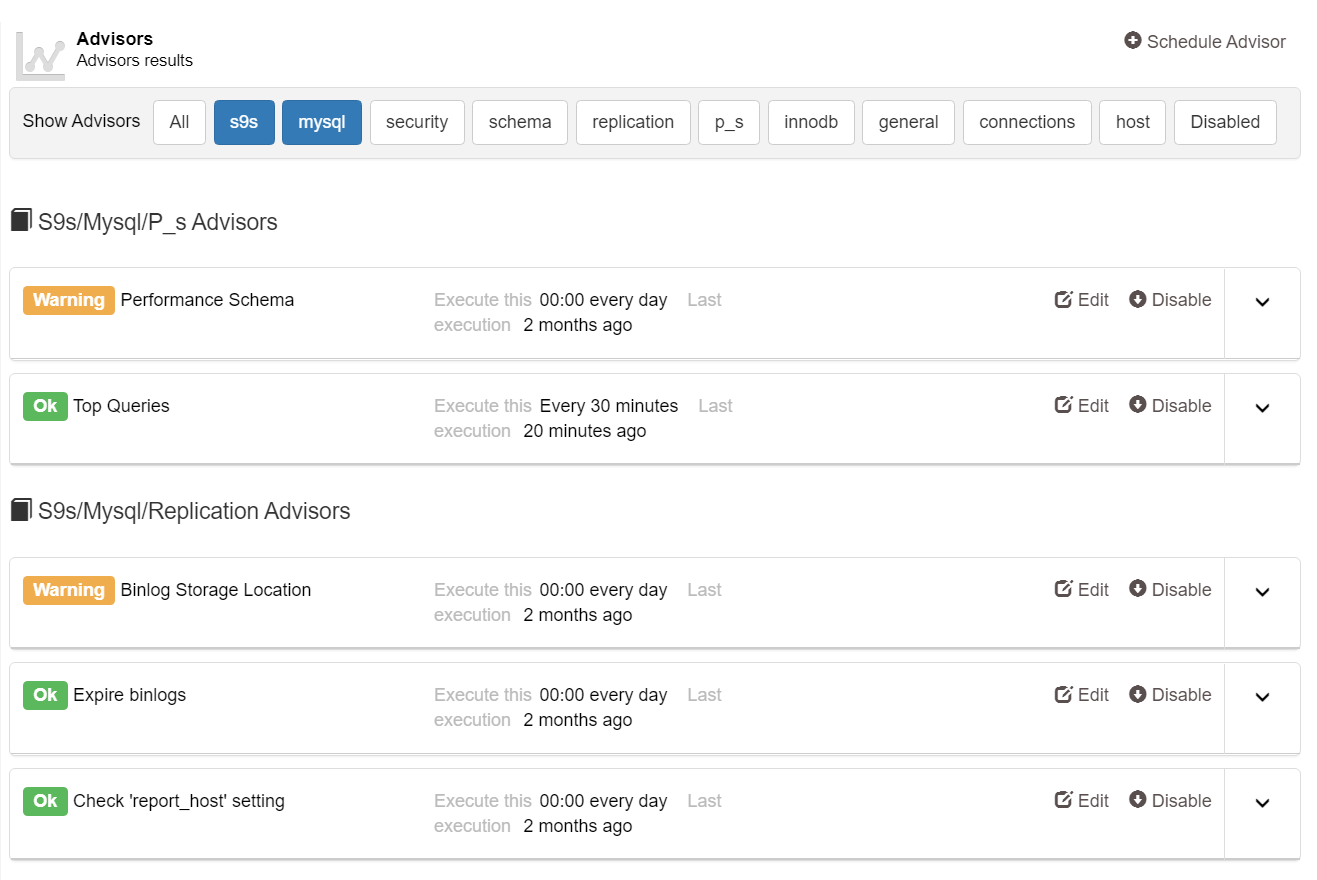Toggle the s9s advisor filter
Screen dimensions: 1317x880
click(244, 122)
